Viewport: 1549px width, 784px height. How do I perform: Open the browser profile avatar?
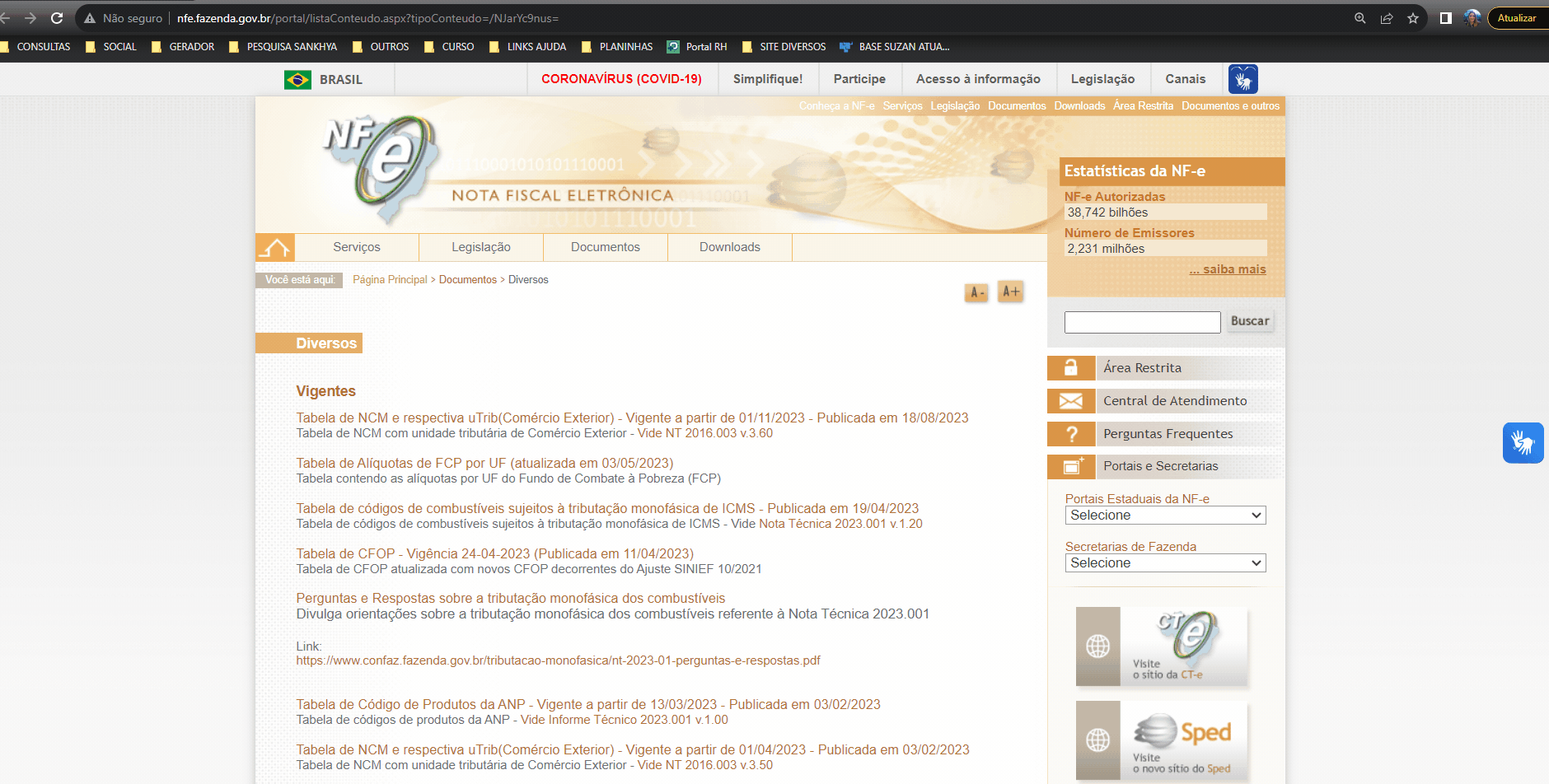click(x=1472, y=18)
